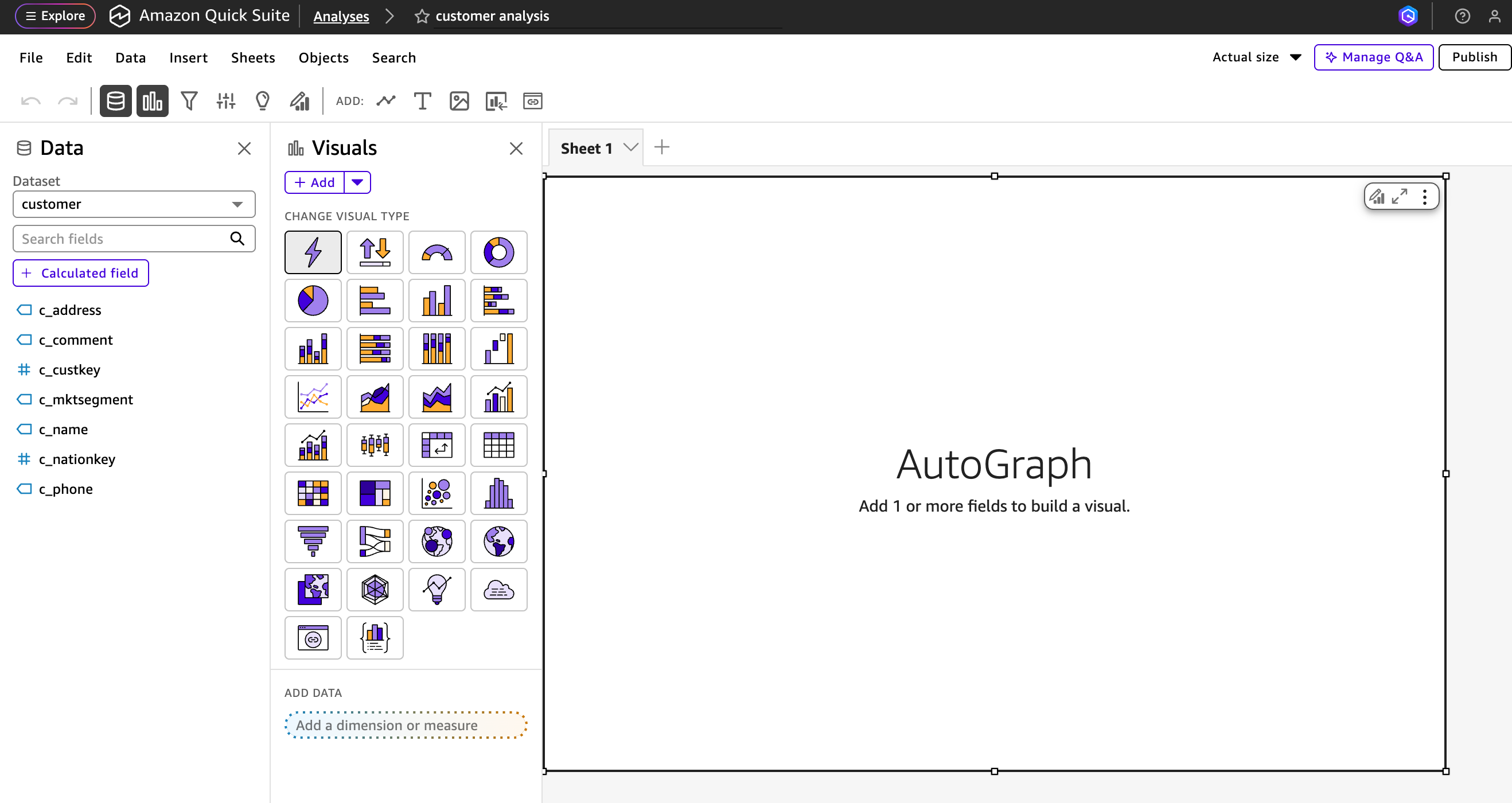
Task: Open the customer dataset dropdown
Action: pyautogui.click(x=134, y=204)
